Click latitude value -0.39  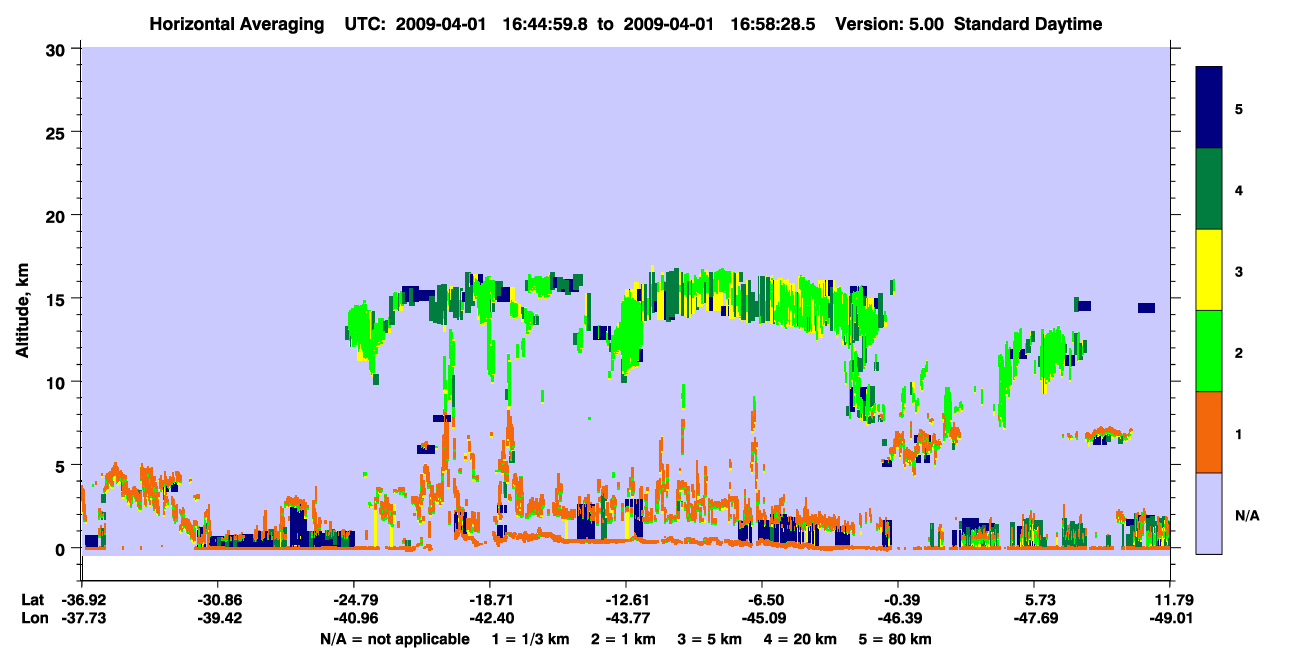tap(898, 600)
